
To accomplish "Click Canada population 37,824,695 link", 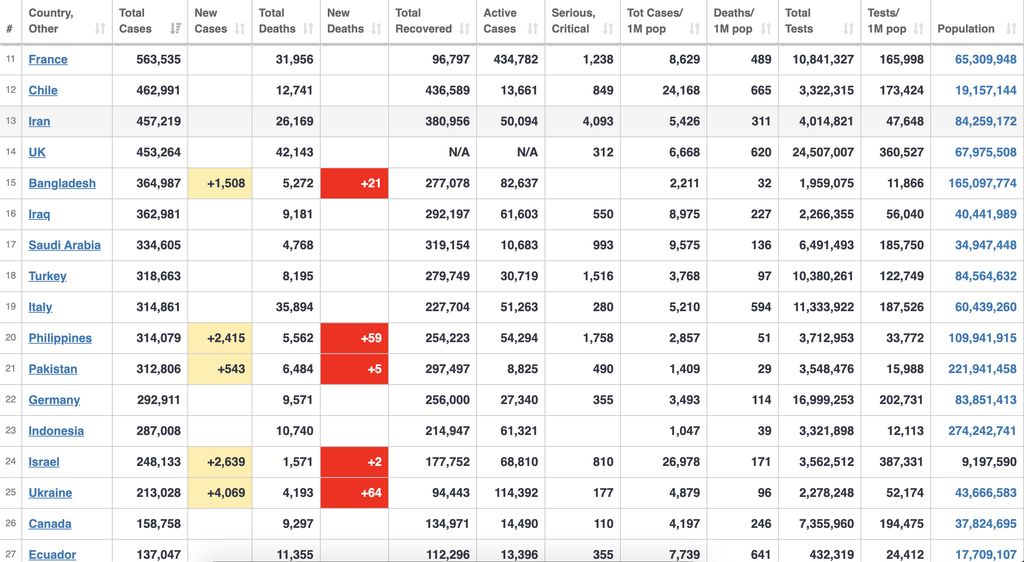I will tap(985, 524).
